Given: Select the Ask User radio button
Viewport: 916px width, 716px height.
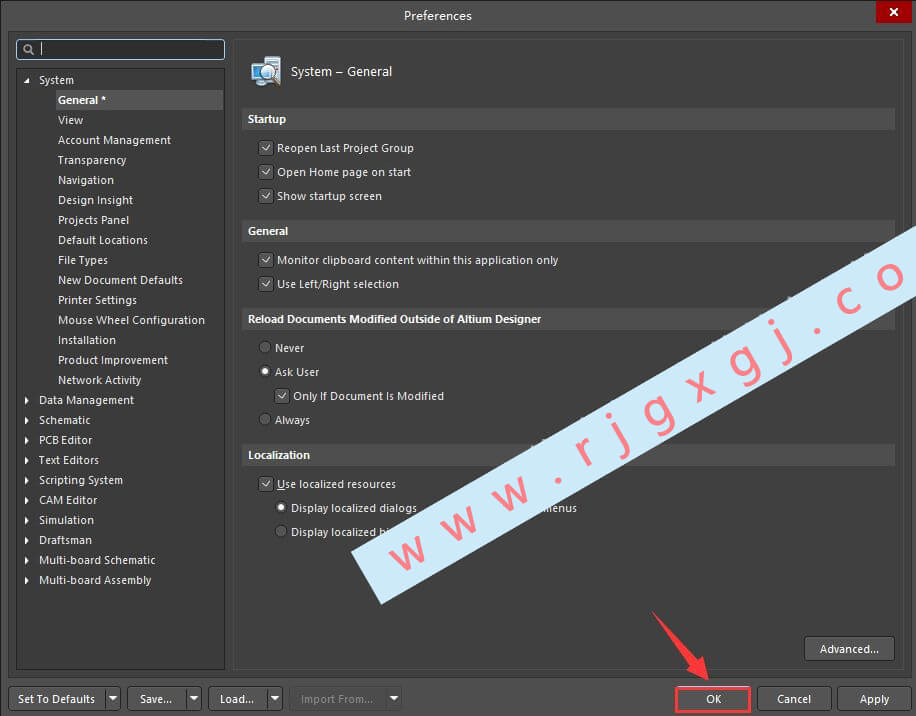Looking at the screenshot, I should pyautogui.click(x=265, y=371).
